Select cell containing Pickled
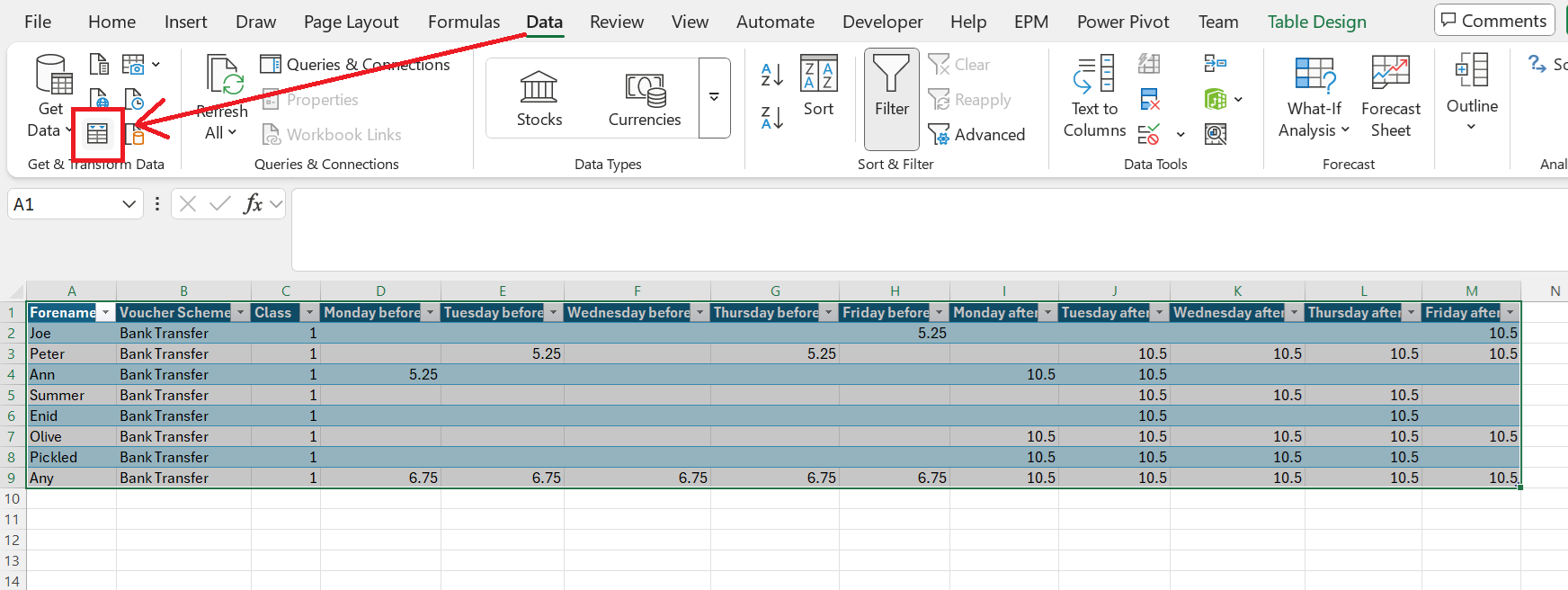The height and width of the screenshot is (590, 1568). pos(72,457)
